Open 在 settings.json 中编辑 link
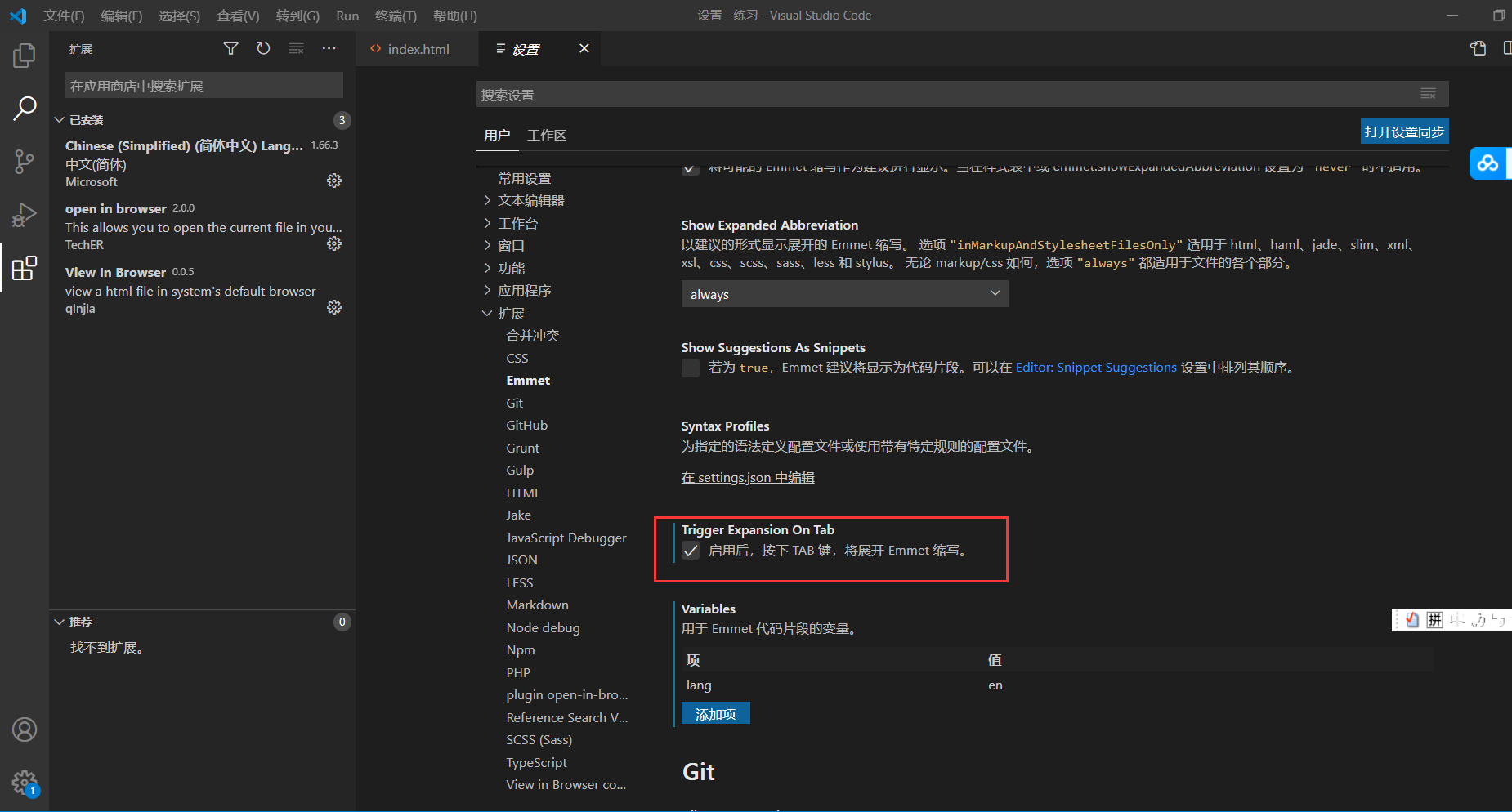Image resolution: width=1512 pixels, height=812 pixels. 748,477
